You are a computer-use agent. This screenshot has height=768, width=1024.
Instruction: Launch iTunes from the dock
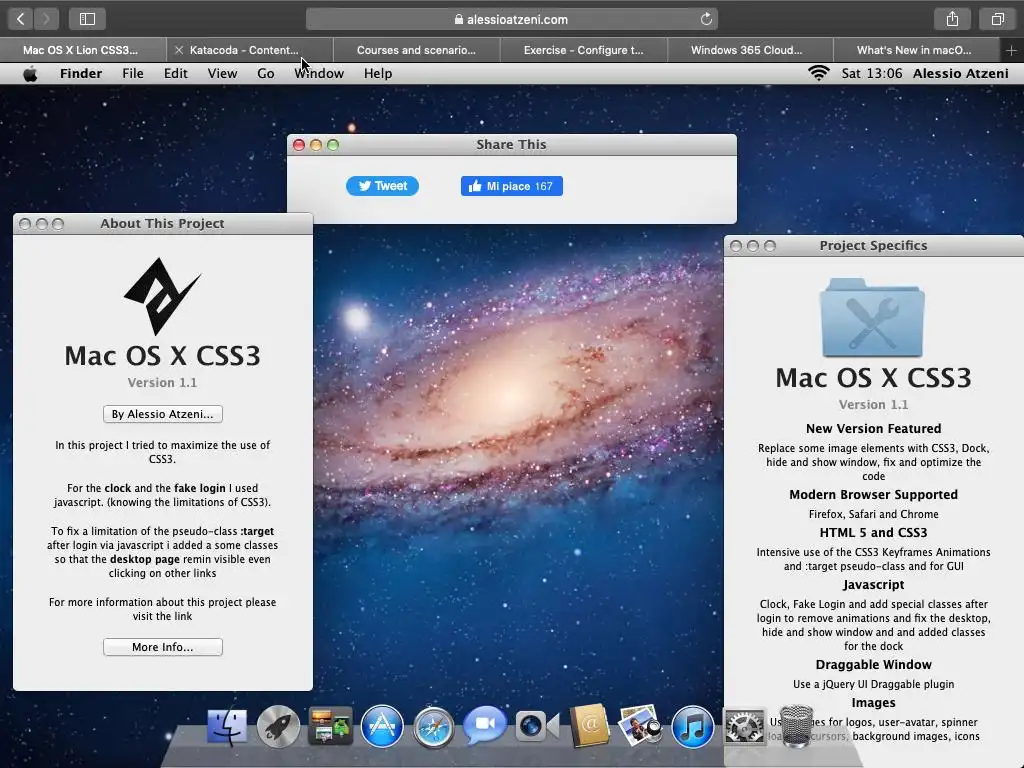692,726
